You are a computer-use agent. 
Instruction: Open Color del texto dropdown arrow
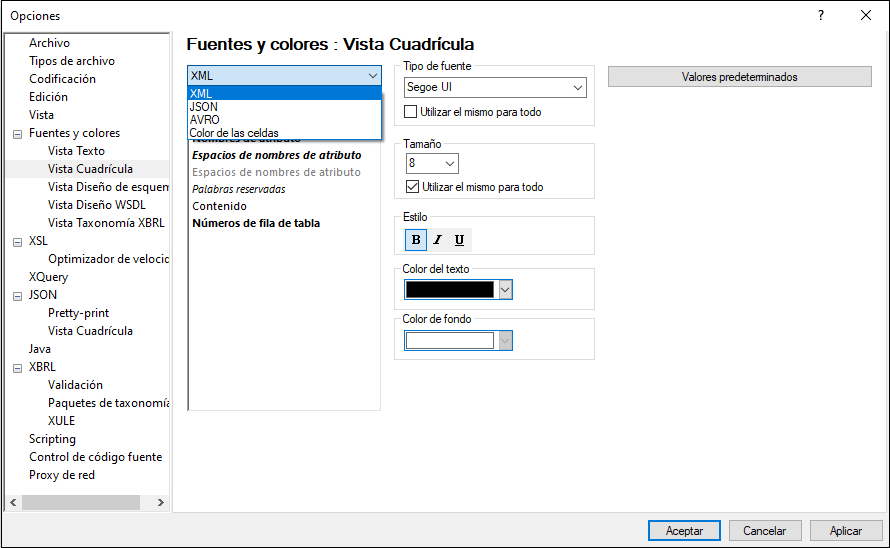pyautogui.click(x=505, y=290)
